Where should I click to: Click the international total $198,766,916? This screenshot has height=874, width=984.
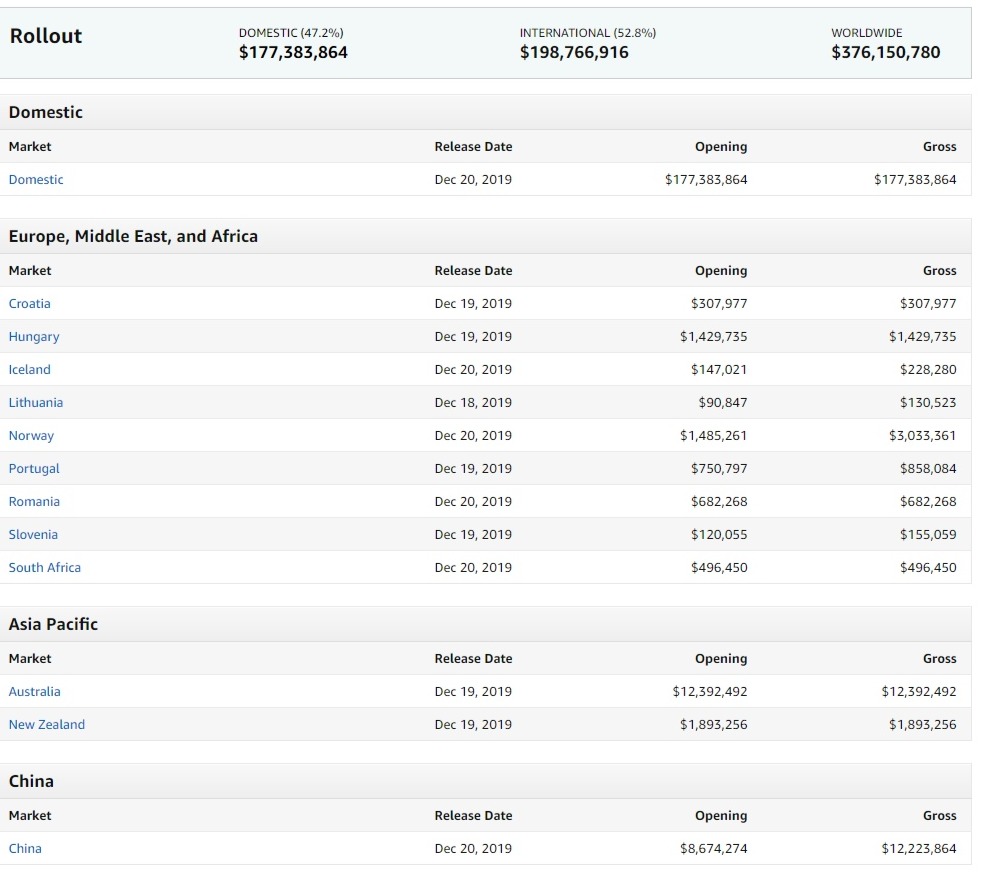[574, 52]
